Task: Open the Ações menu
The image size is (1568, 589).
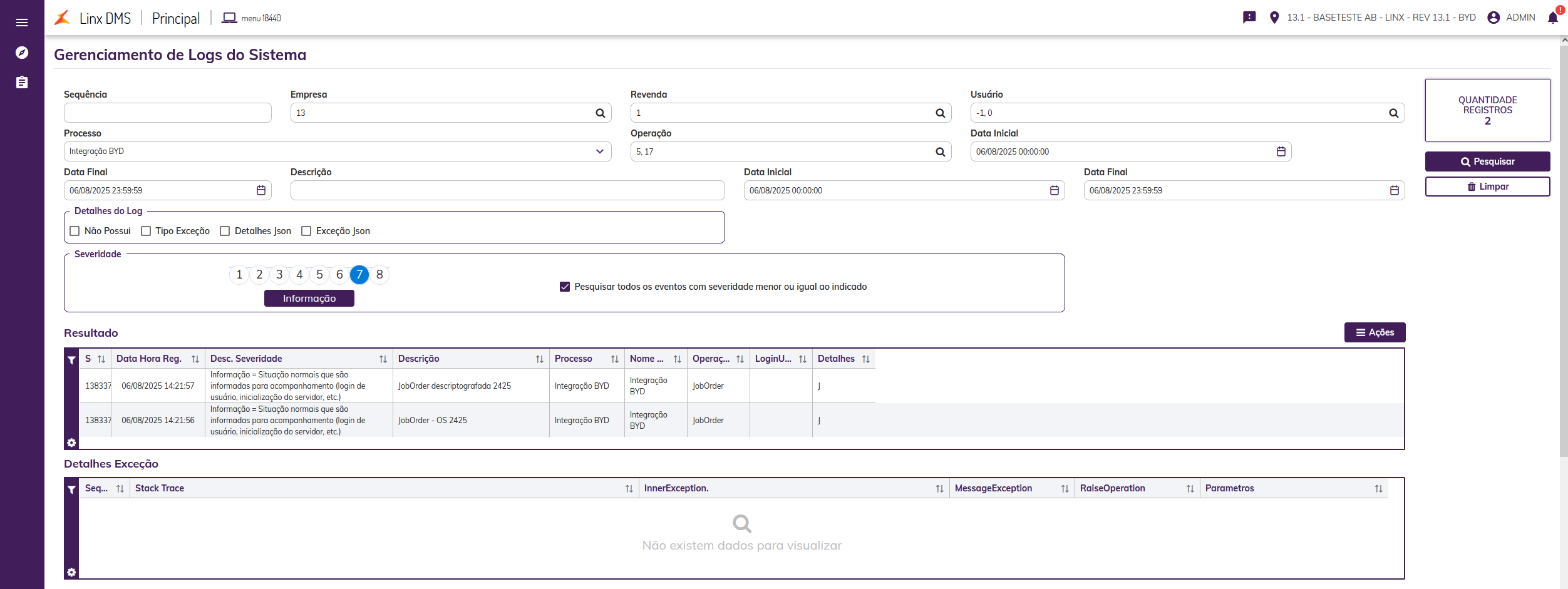Action: pyautogui.click(x=1375, y=332)
